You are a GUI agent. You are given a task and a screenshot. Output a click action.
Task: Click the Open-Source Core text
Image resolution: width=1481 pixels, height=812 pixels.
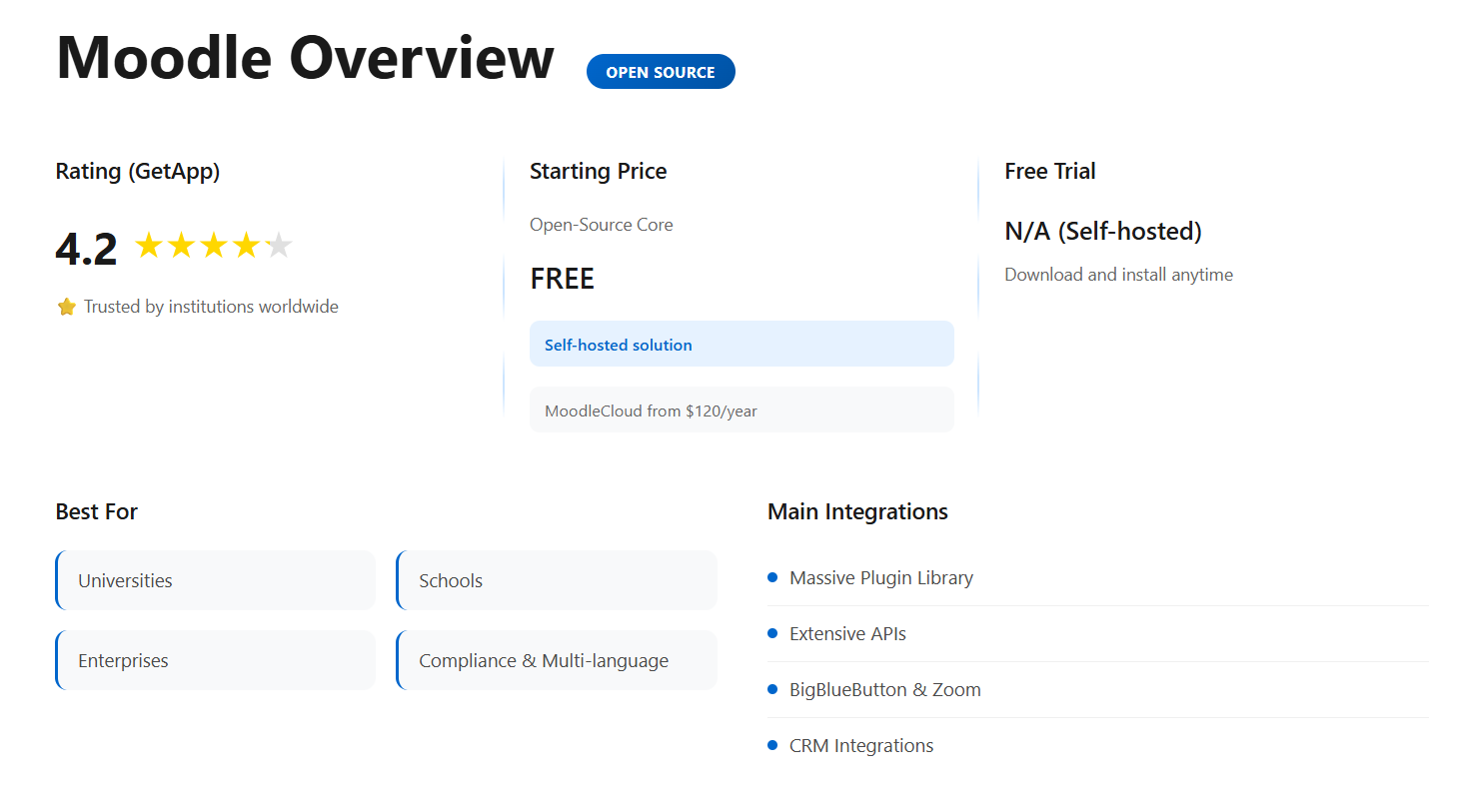point(602,225)
